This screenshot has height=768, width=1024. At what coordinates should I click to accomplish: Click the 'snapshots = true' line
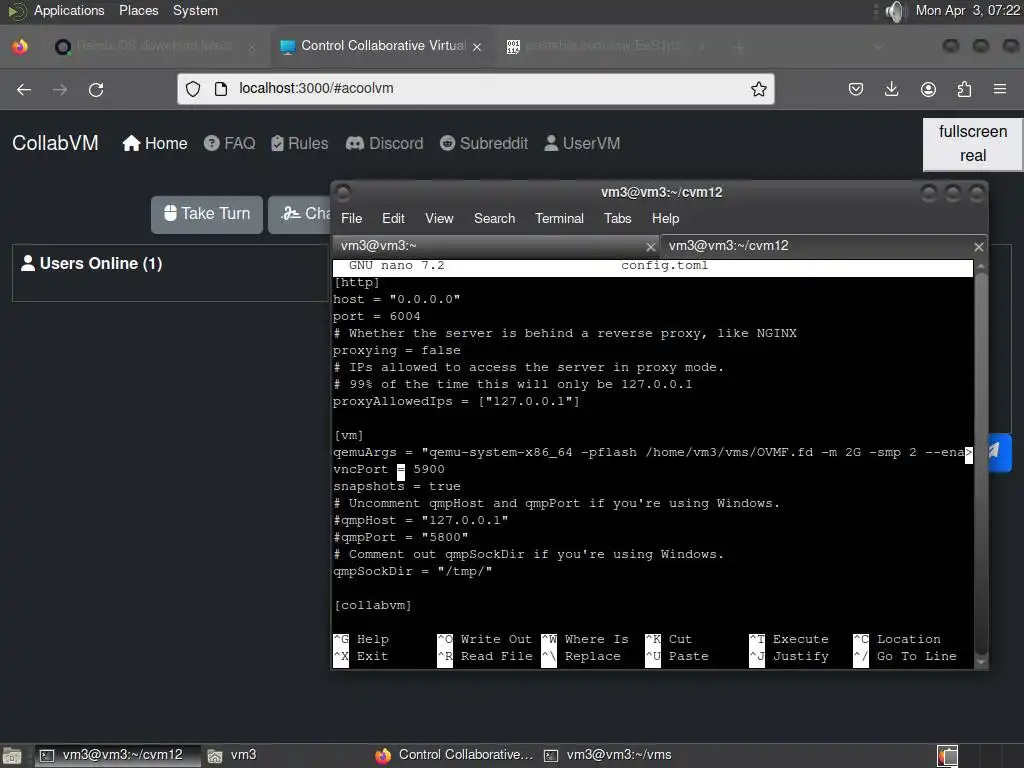pyautogui.click(x=396, y=487)
